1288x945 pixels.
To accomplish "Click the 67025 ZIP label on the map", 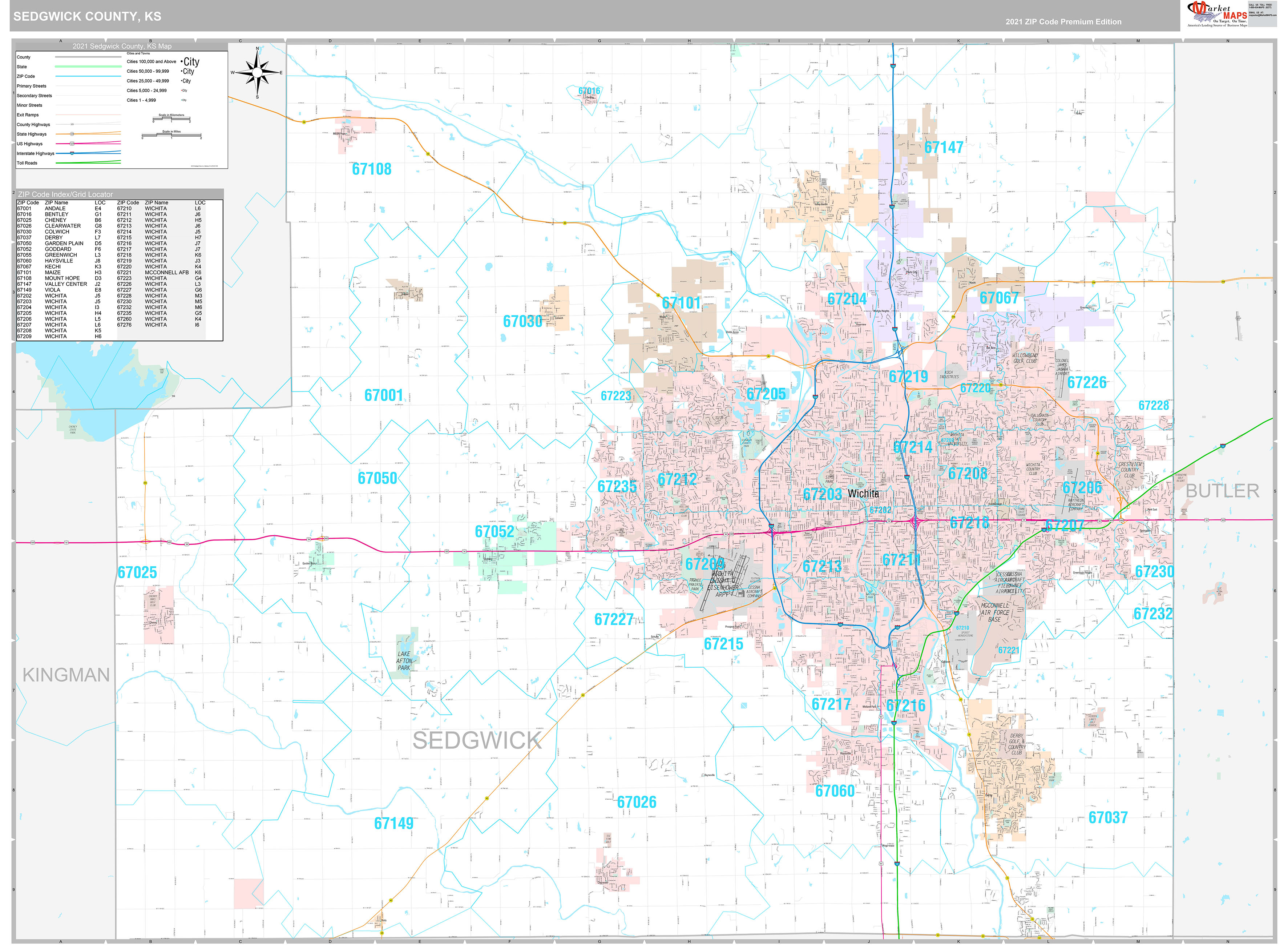I will [x=137, y=572].
